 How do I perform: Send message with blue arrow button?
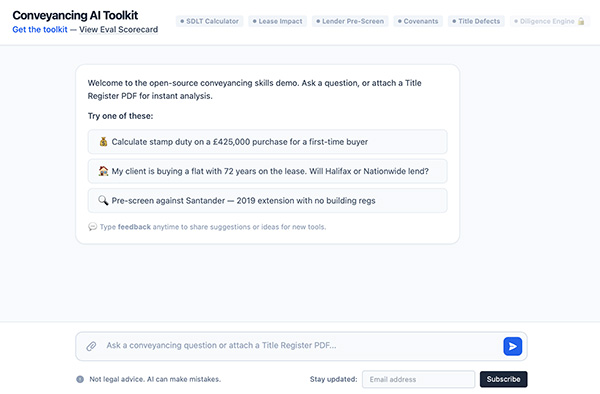[512, 346]
